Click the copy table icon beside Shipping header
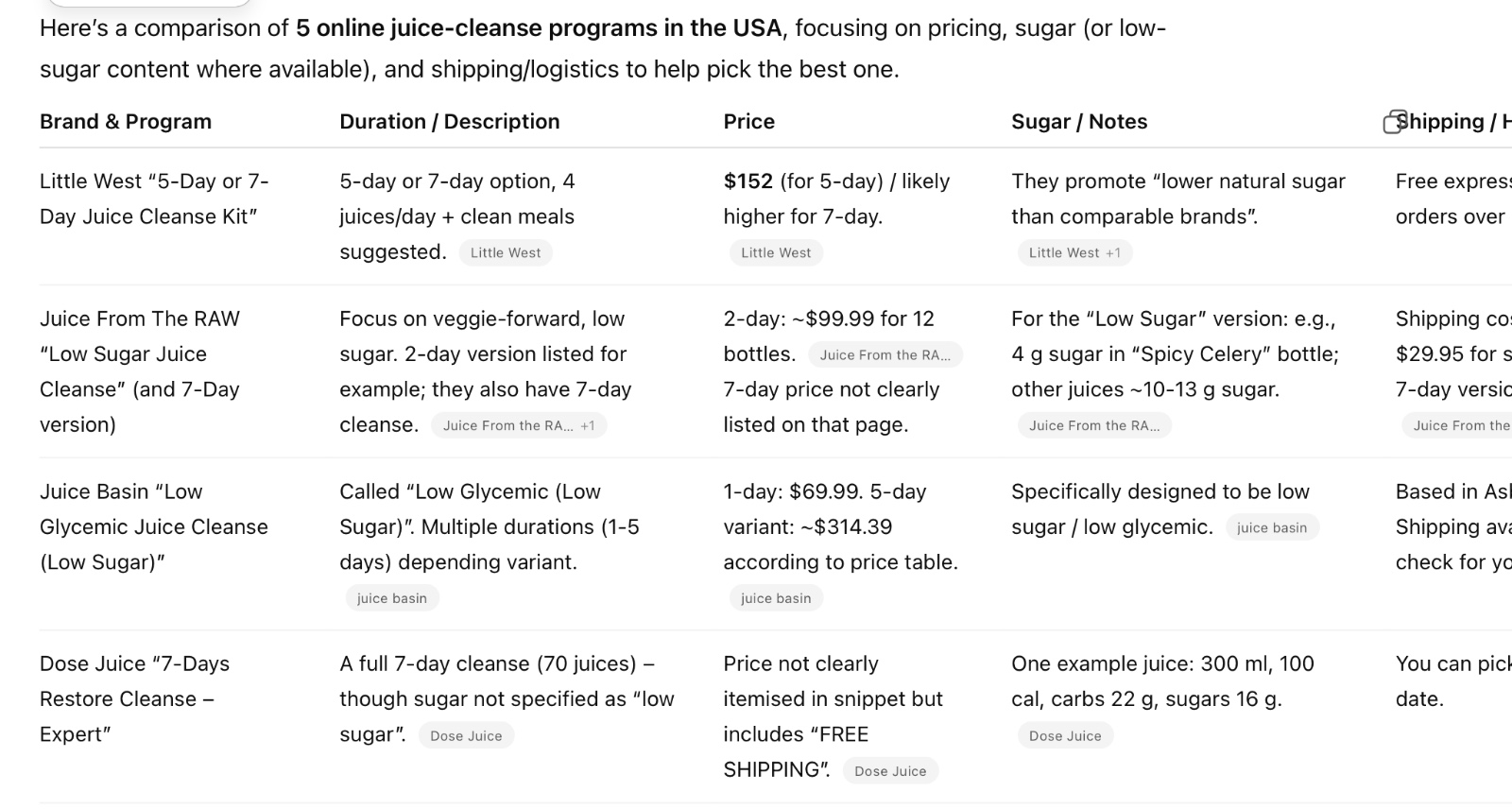The height and width of the screenshot is (809, 1512). pyautogui.click(x=1394, y=122)
